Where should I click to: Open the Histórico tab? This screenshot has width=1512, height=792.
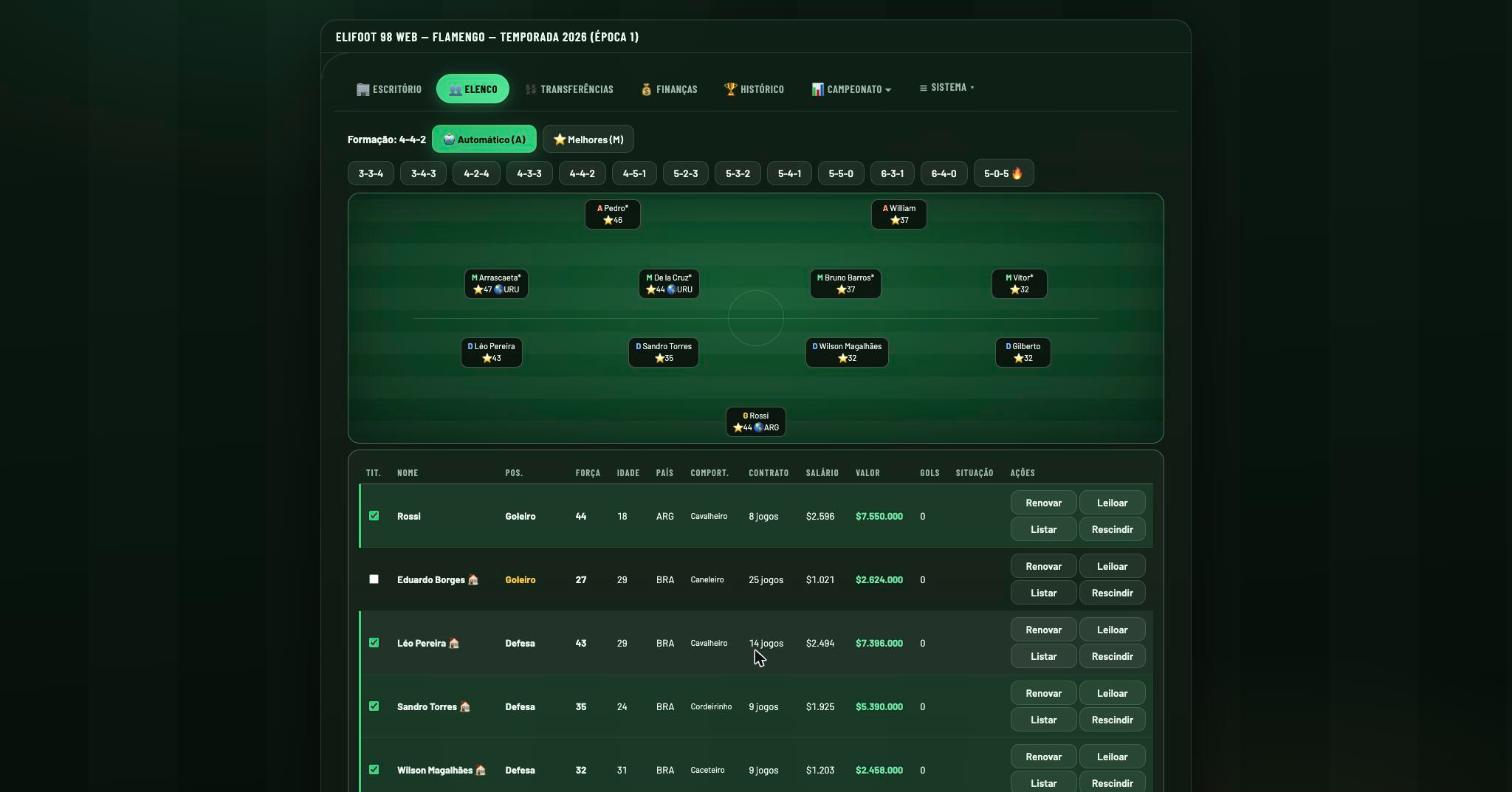coord(754,89)
